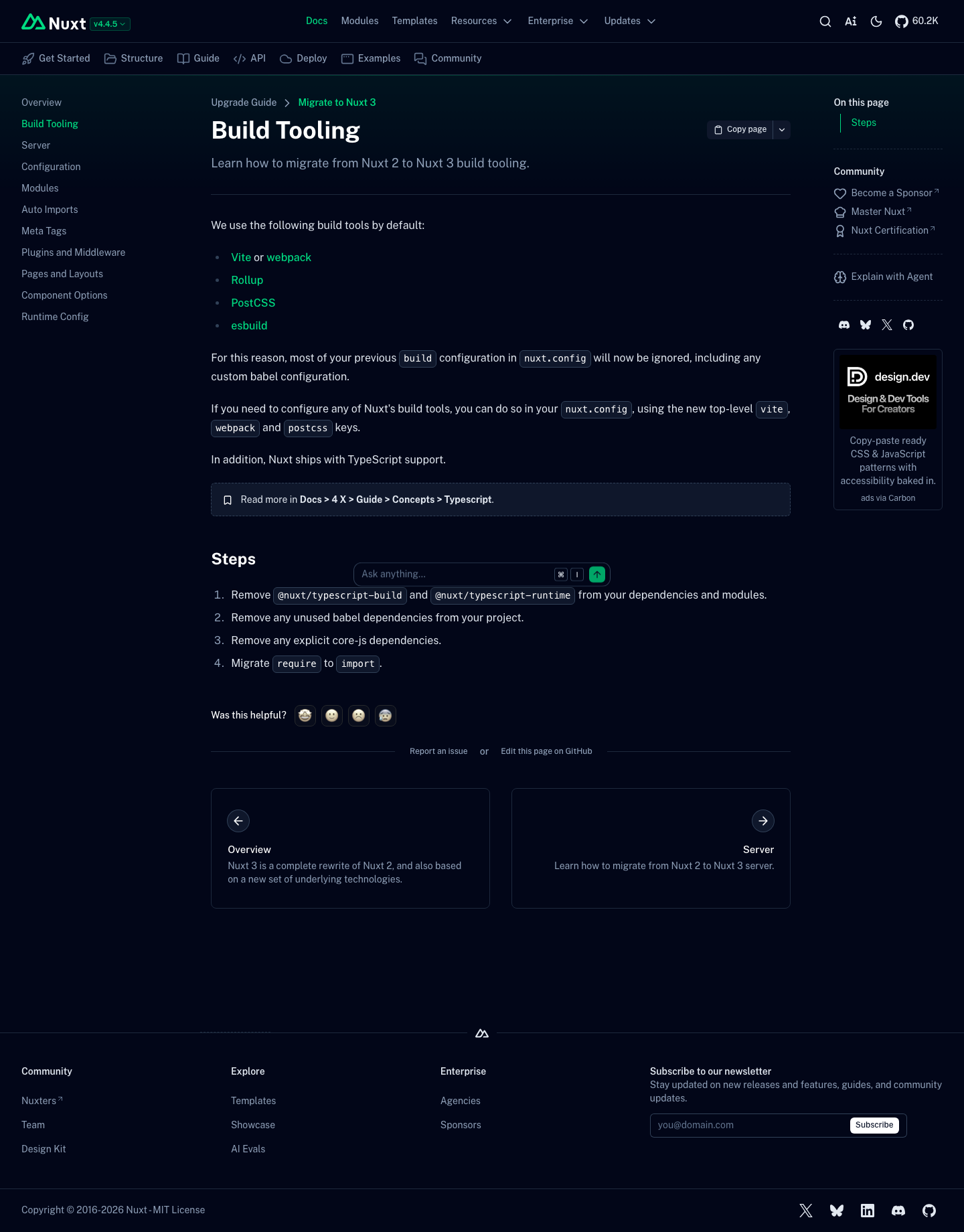Expand the Resources menu
Viewport: 964px width, 1232px height.
point(481,21)
